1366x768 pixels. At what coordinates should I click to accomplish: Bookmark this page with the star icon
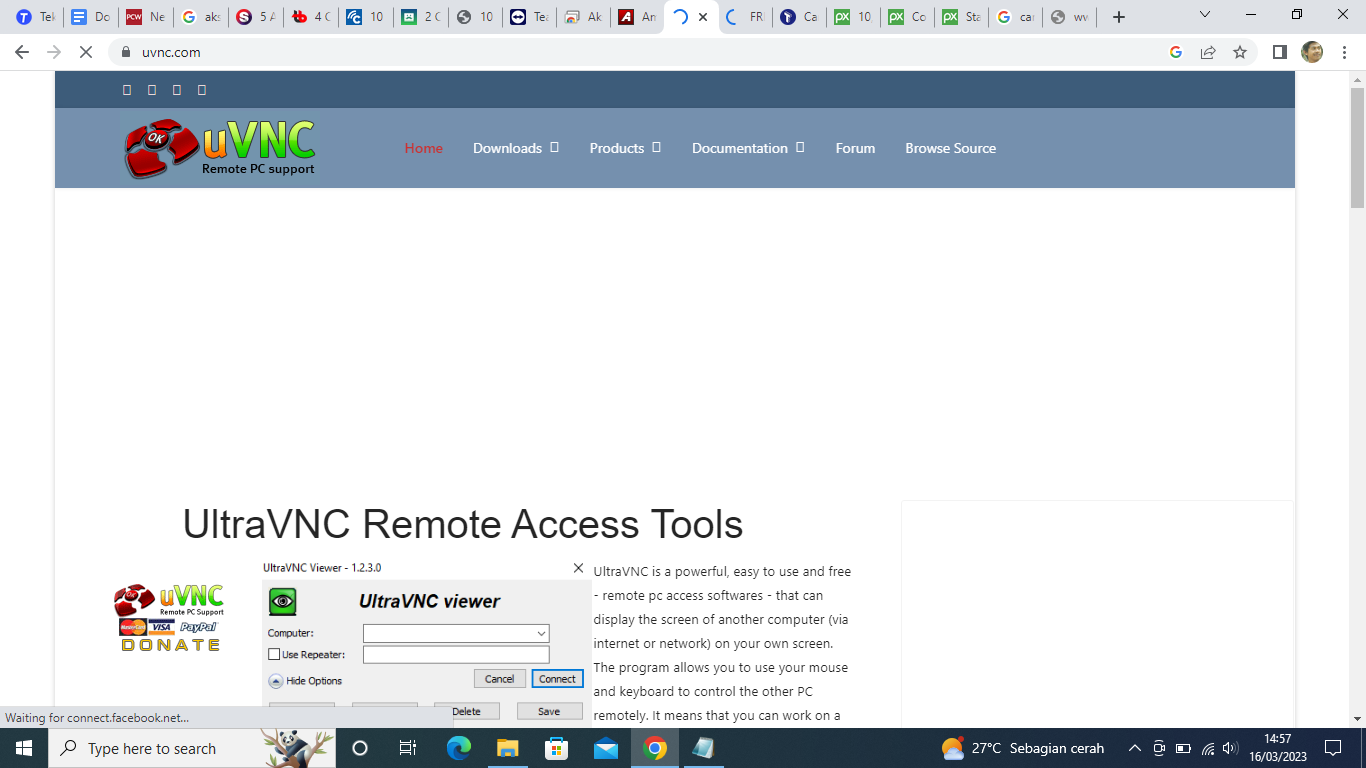[x=1240, y=52]
